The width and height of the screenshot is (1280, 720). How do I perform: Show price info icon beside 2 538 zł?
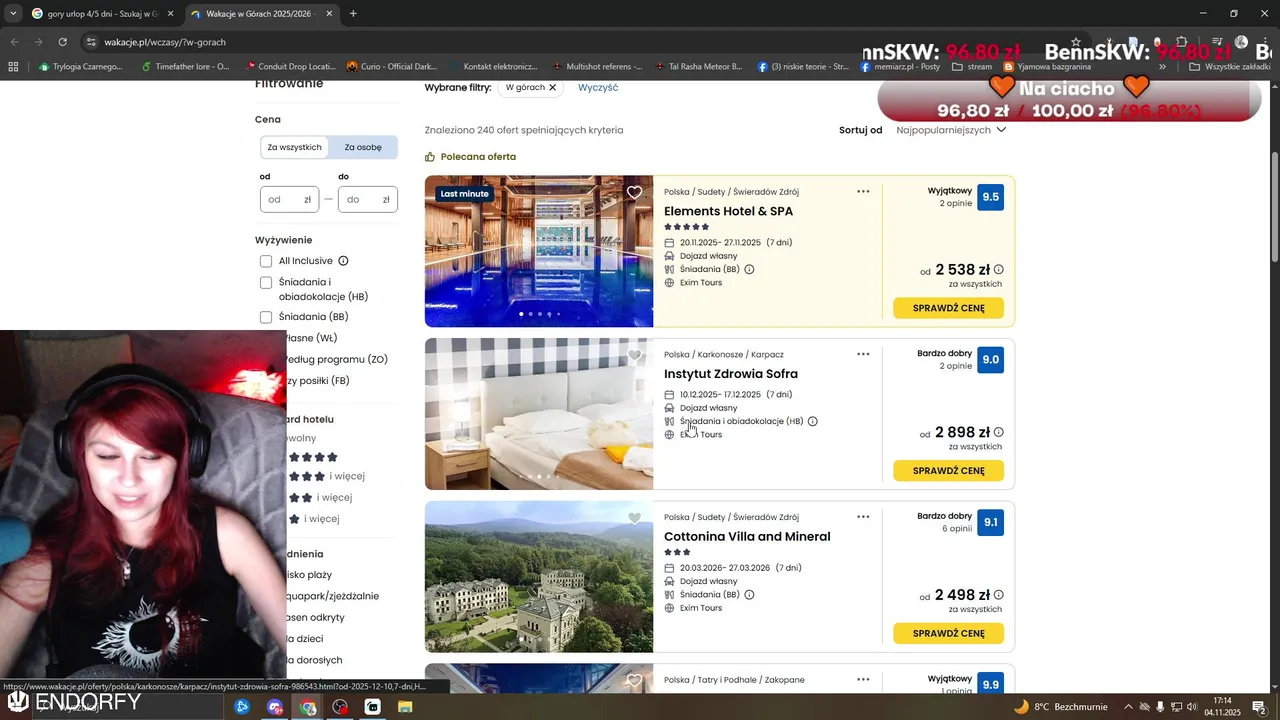click(998, 269)
